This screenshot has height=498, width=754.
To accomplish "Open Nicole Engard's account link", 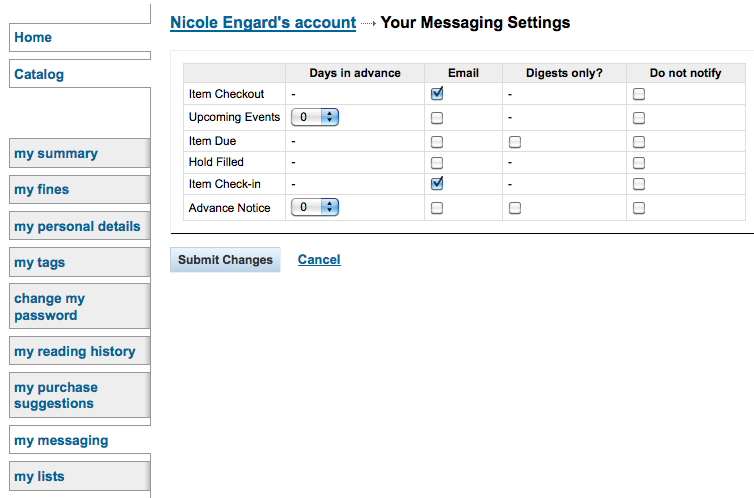I will point(263,23).
